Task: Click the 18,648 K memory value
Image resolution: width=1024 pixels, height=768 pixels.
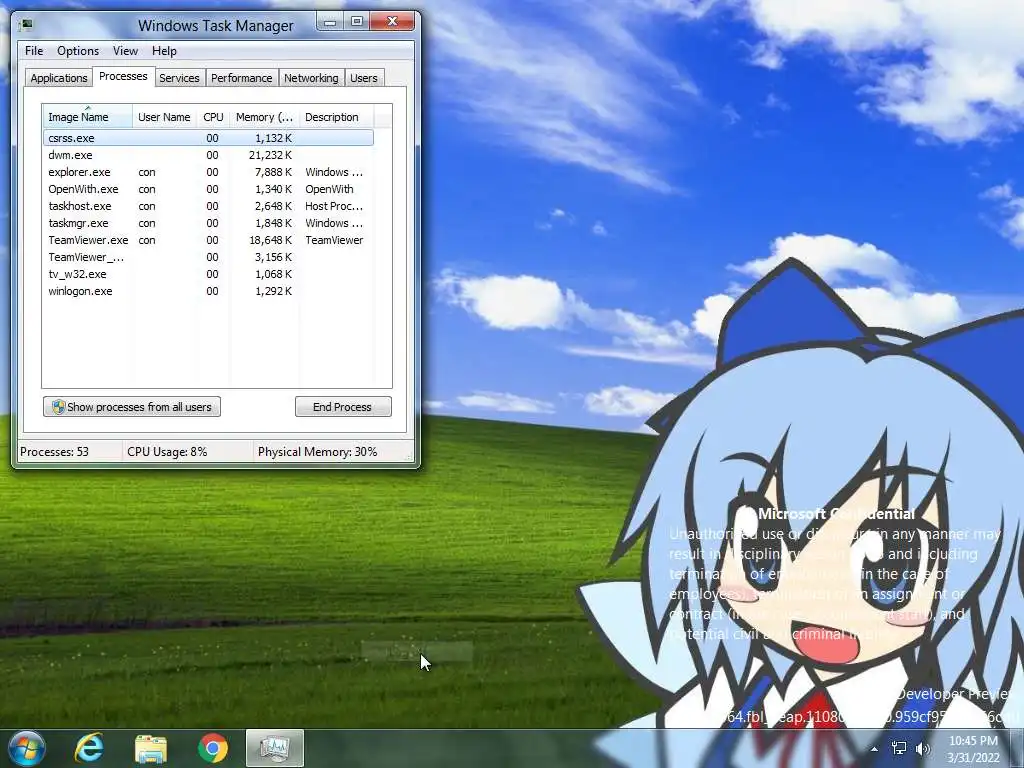Action: pyautogui.click(x=270, y=240)
